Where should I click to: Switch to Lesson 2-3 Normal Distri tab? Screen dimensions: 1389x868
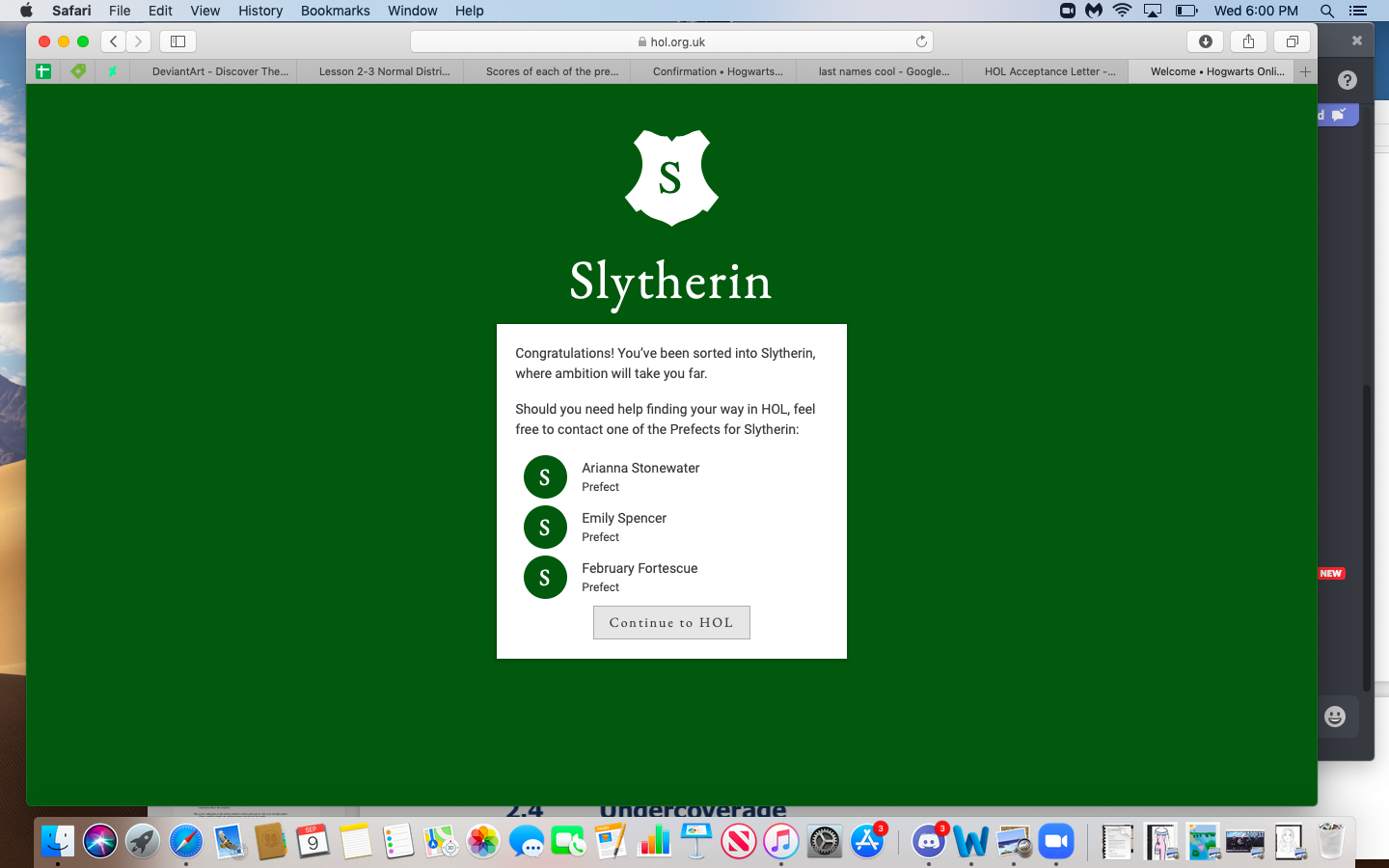click(380, 71)
